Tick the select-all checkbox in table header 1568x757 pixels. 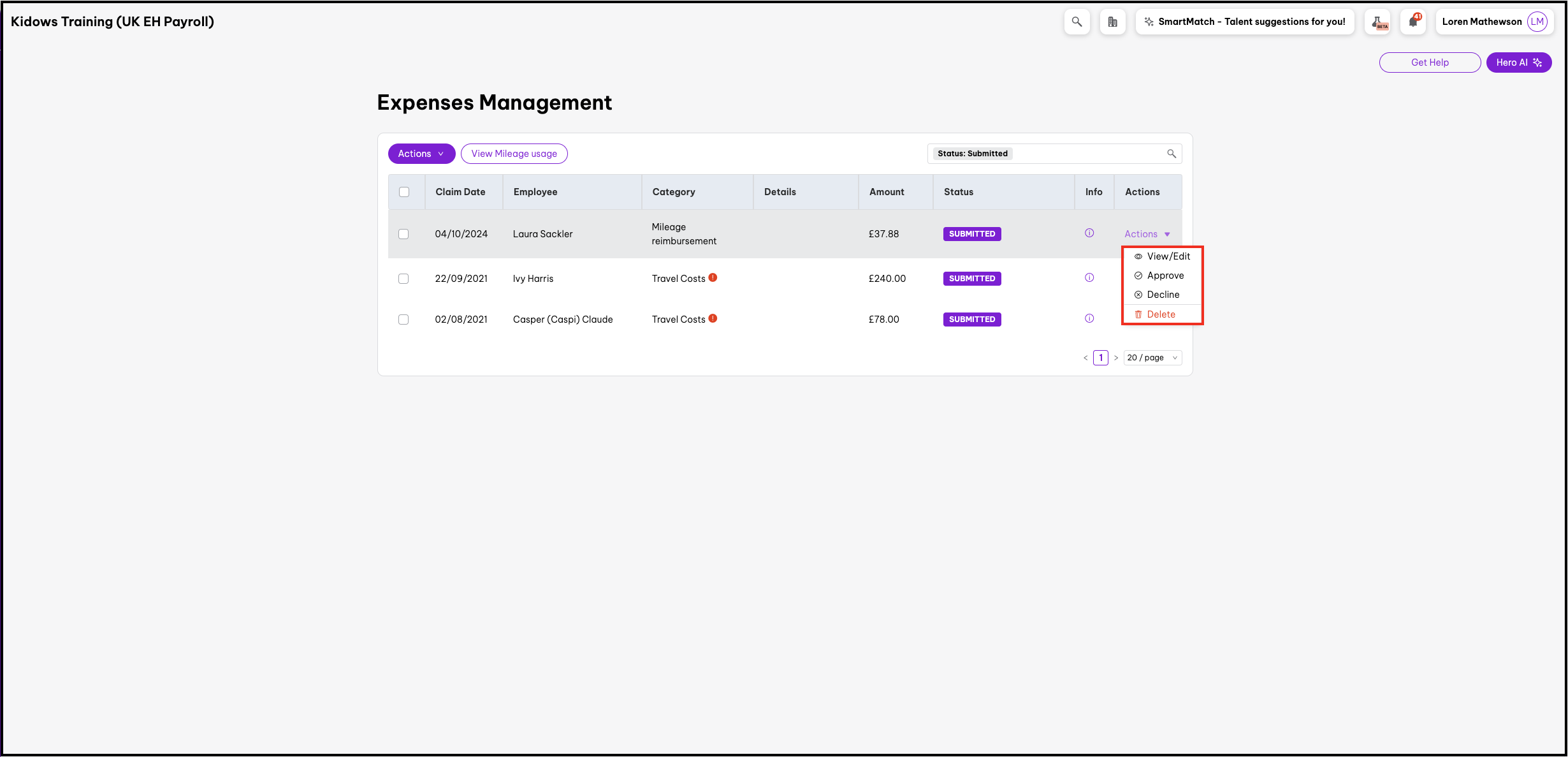point(404,192)
